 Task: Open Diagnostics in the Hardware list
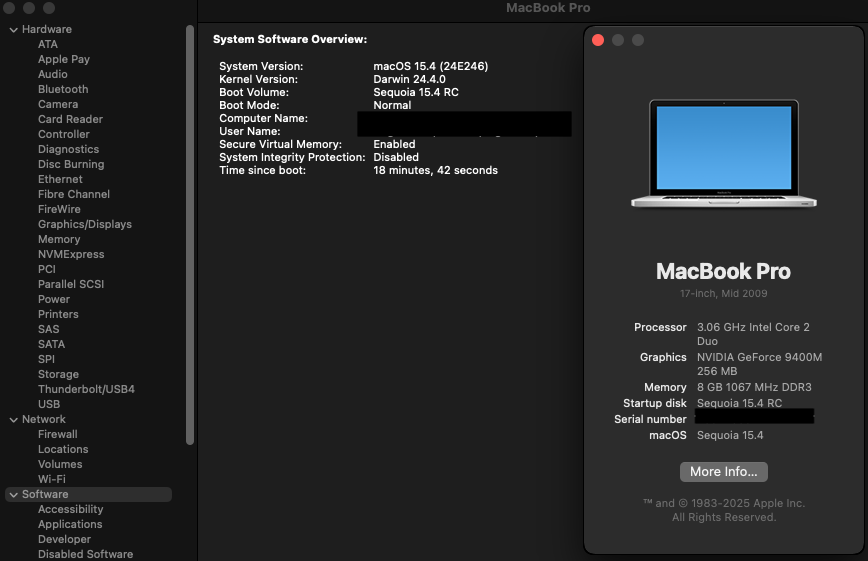click(x=69, y=149)
